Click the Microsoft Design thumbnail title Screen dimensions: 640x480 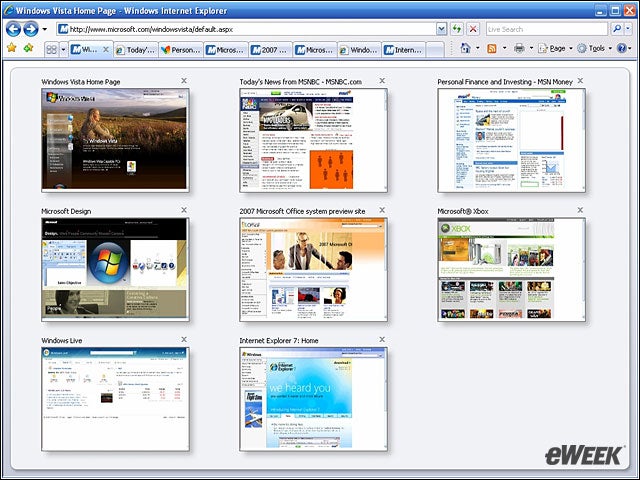[x=66, y=211]
